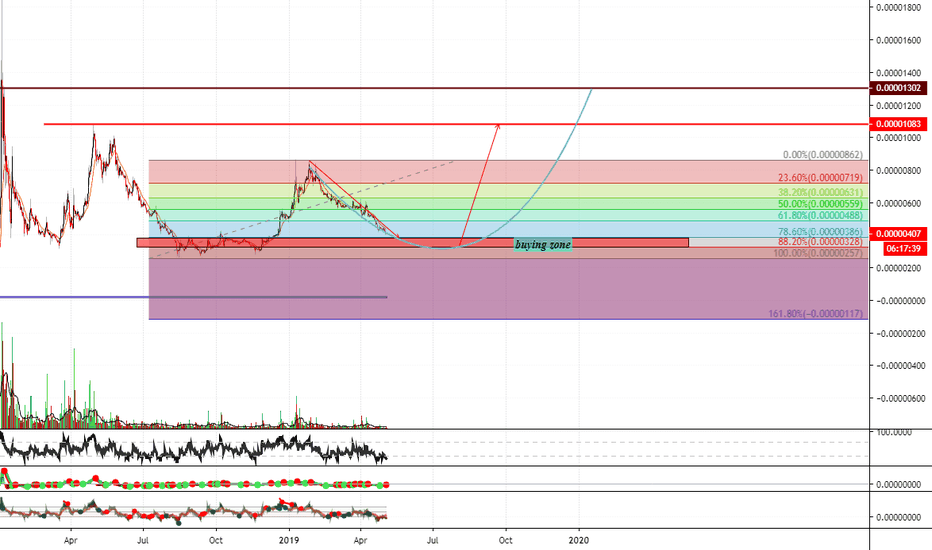Click the 100.00% (0.00000257) Fibonacci label
The image size is (932, 550).
(817, 253)
